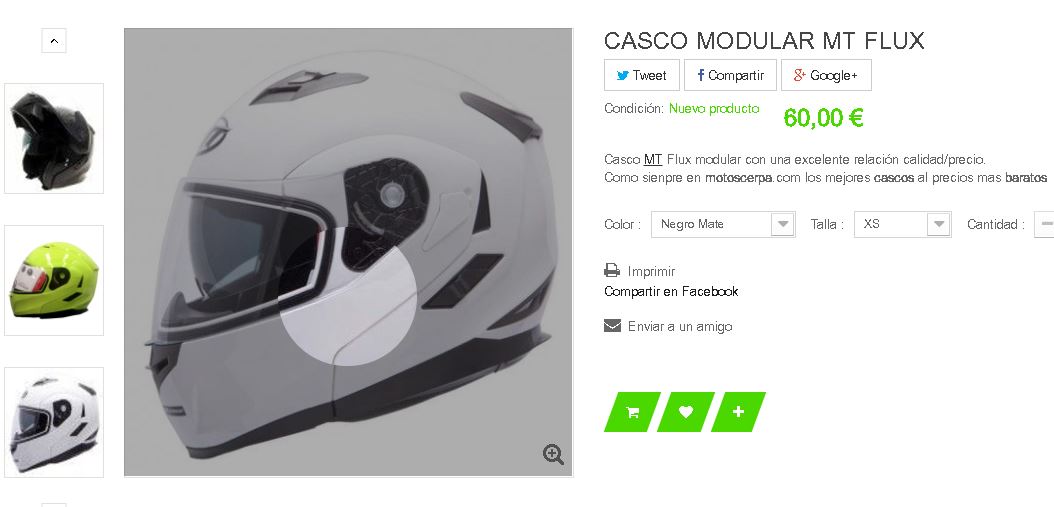Share on Facebook via Compartir button

(730, 75)
